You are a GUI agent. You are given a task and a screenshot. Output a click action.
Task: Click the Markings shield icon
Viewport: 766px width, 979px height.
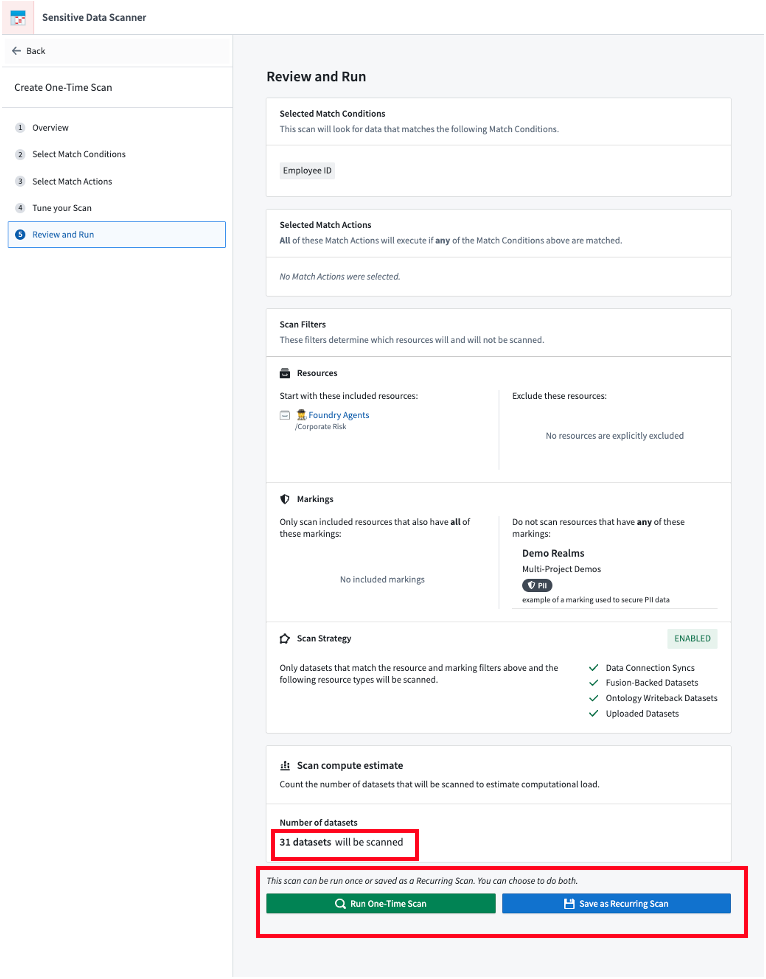285,499
